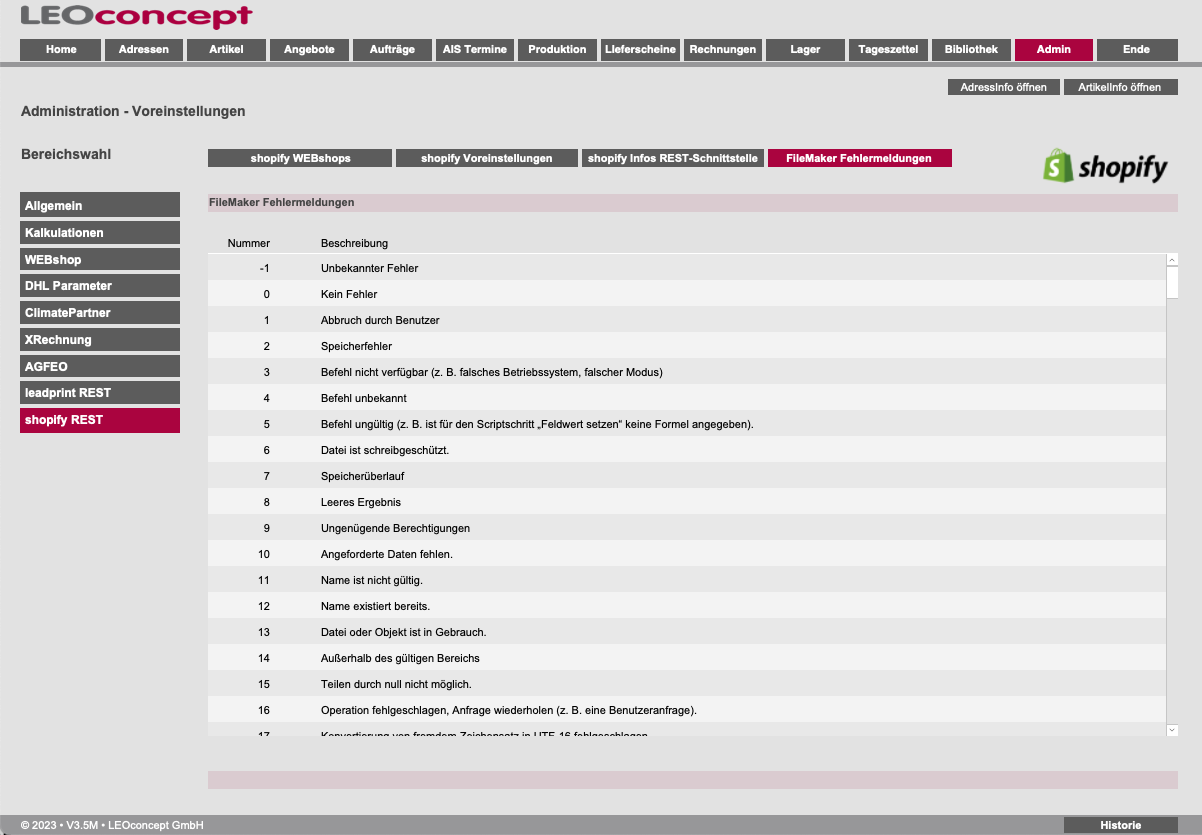Select 'Datei ist schreibgeschützt.' row

[x=687, y=450]
